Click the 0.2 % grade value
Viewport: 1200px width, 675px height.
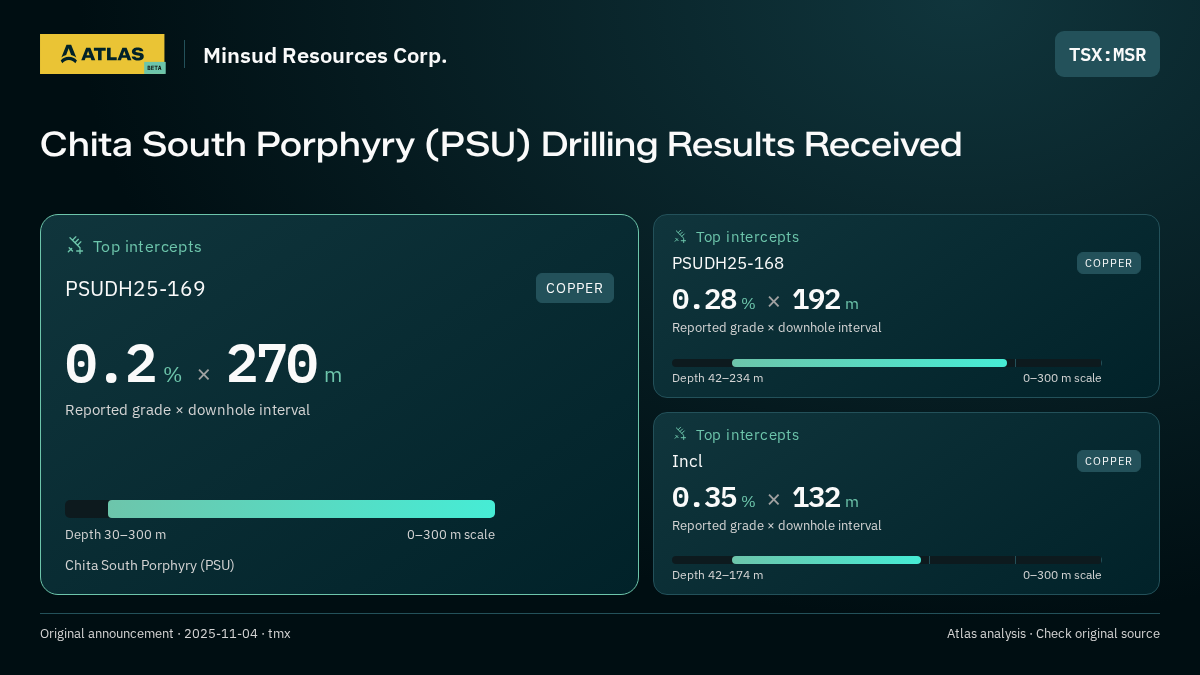click(123, 366)
